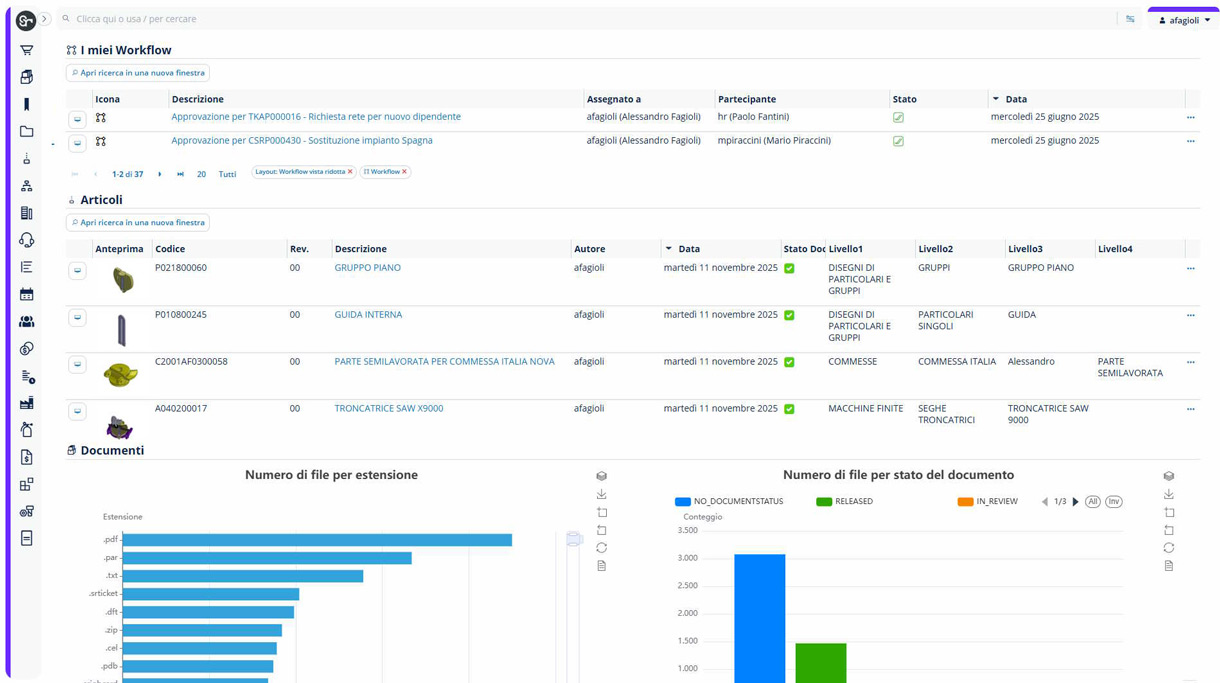Remove the Workflow filter tag

pyautogui.click(x=404, y=172)
